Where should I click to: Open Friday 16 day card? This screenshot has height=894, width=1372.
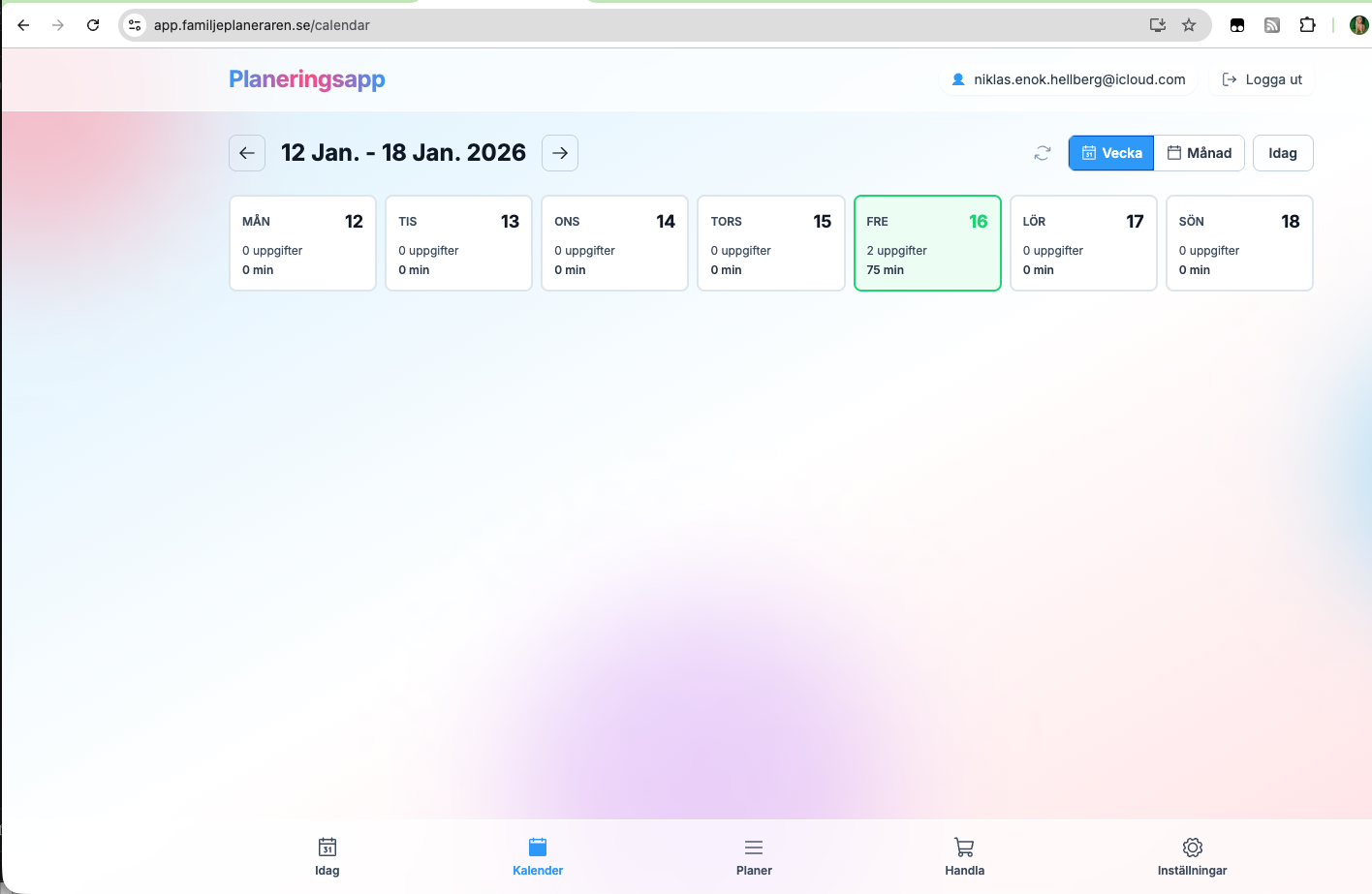click(x=927, y=243)
